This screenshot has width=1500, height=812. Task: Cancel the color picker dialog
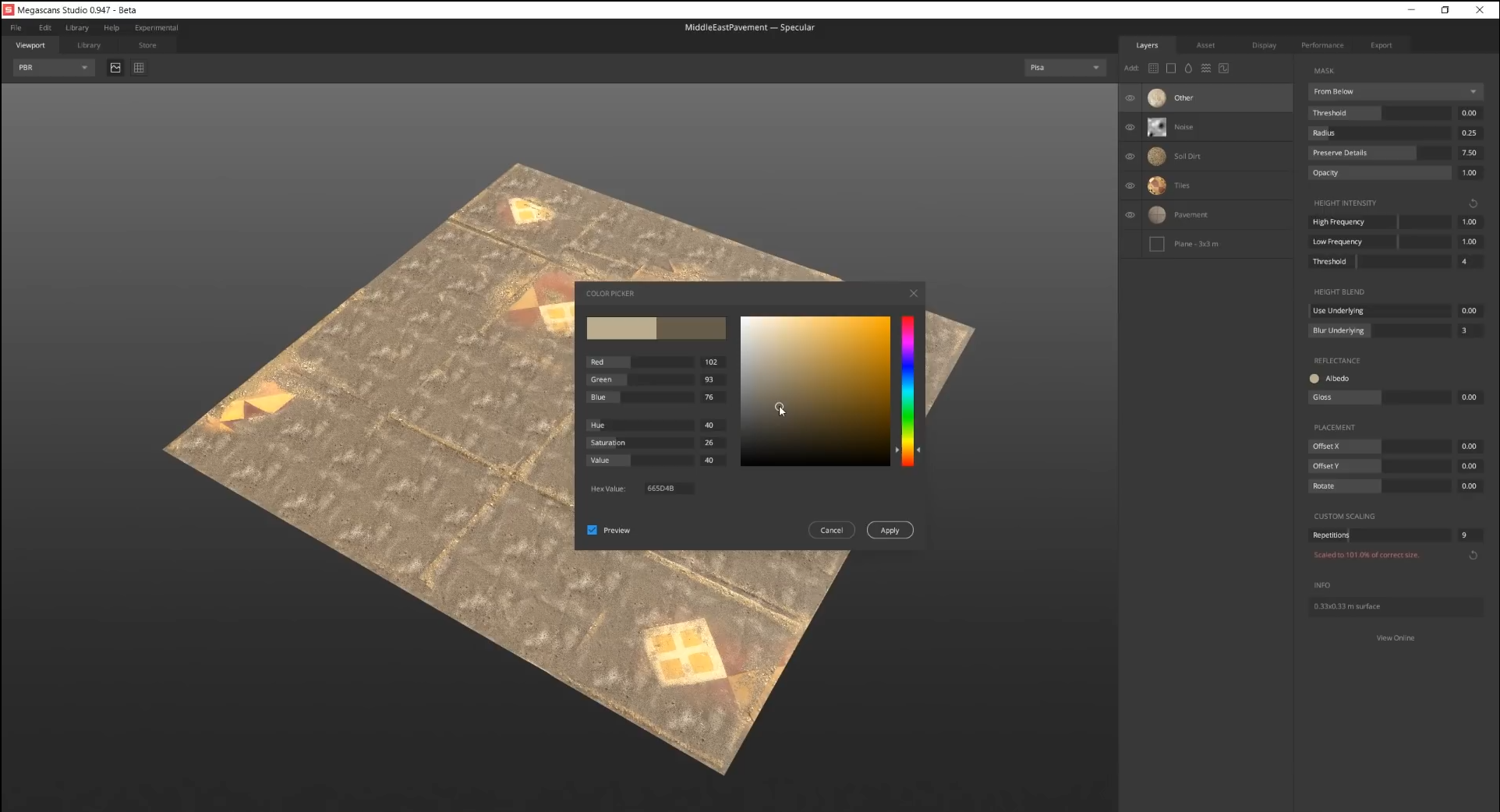tap(831, 530)
